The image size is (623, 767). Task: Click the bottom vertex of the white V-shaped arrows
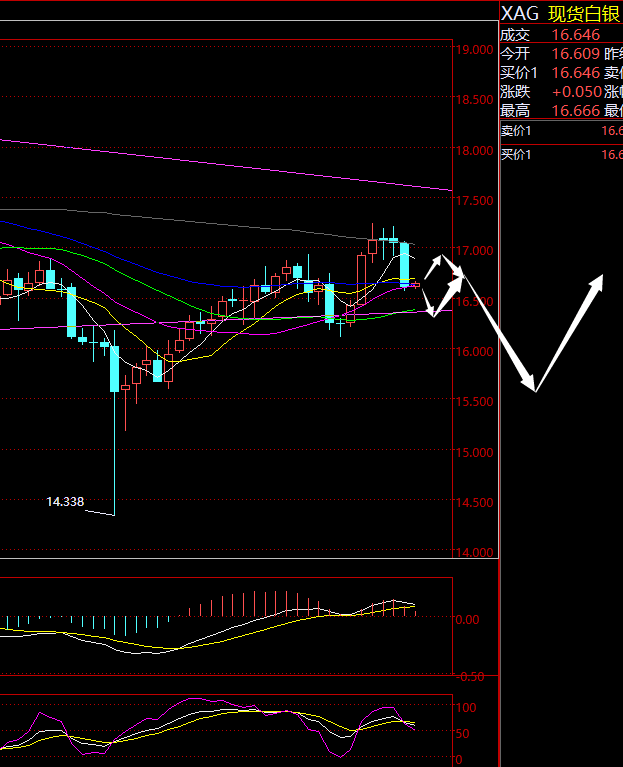pyautogui.click(x=534, y=388)
